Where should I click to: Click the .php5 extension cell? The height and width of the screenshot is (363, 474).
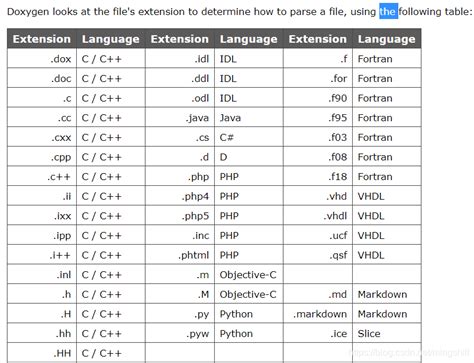pyautogui.click(x=180, y=216)
